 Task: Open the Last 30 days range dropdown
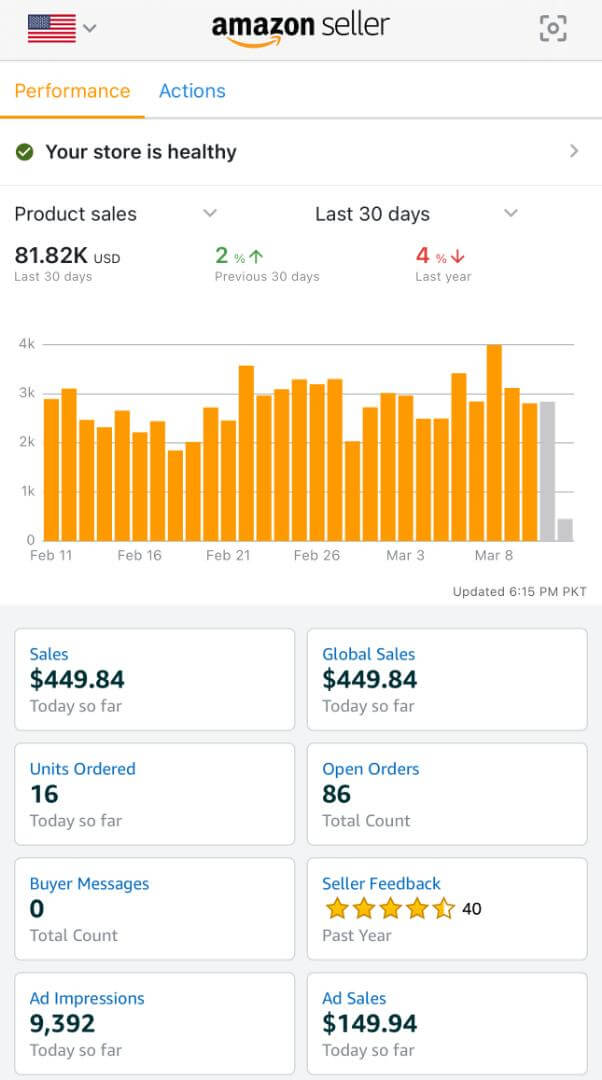tap(511, 213)
